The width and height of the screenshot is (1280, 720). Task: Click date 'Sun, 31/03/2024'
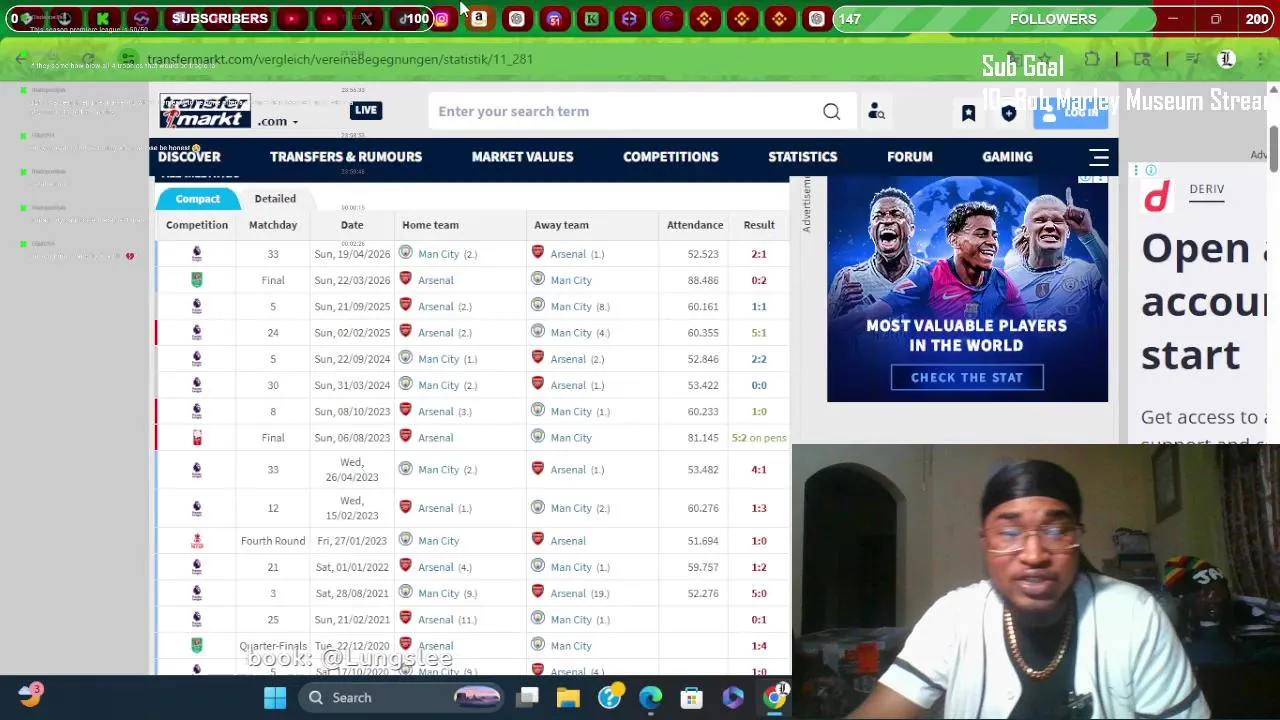tap(352, 385)
